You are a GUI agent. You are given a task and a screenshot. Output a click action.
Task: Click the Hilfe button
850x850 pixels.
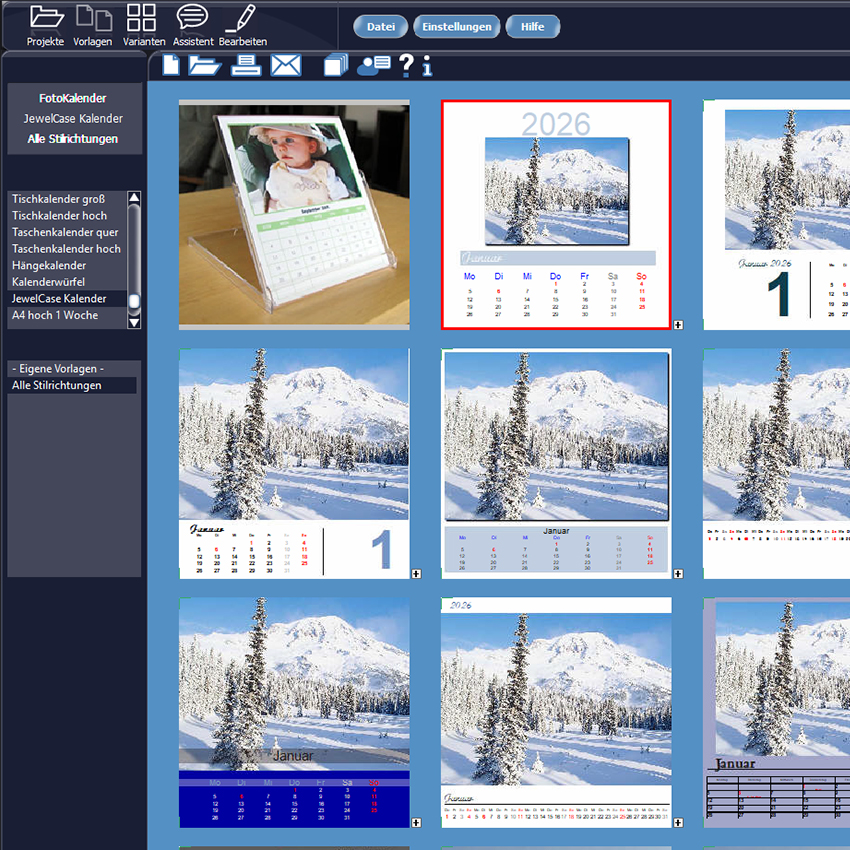tap(532, 27)
